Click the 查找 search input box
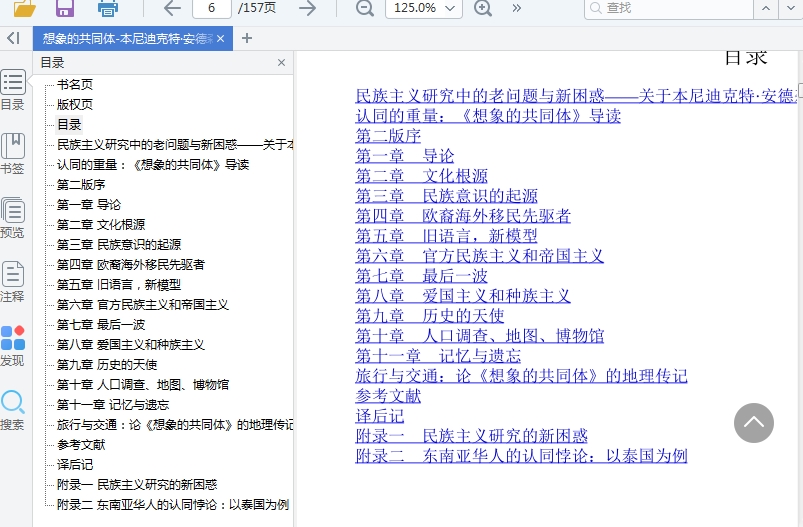803x527 pixels. coord(669,8)
